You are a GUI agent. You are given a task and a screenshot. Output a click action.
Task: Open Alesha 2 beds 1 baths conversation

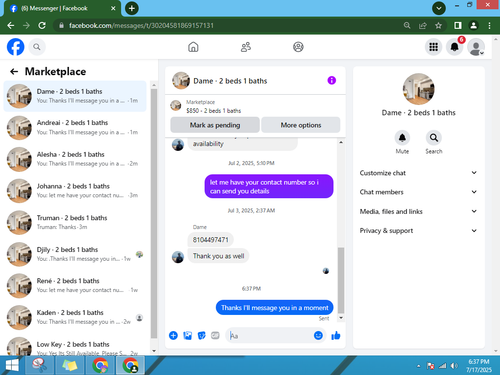[75, 159]
